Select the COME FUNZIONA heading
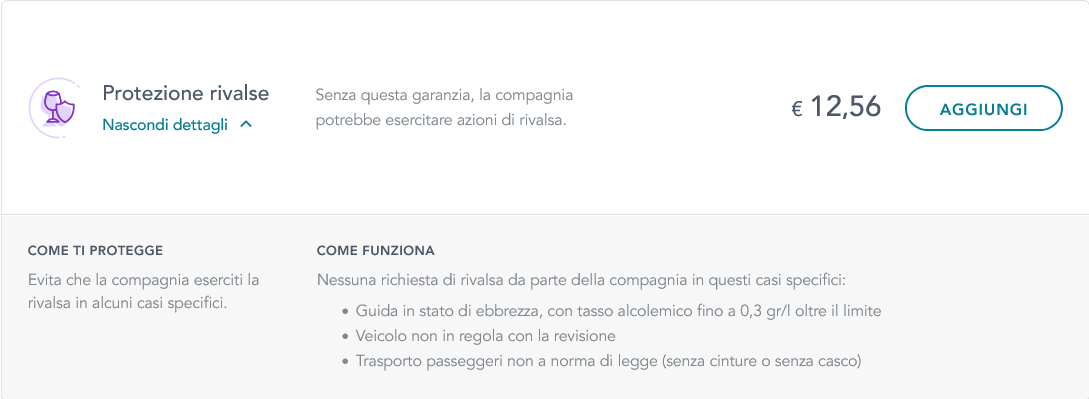1089x399 pixels. (376, 251)
